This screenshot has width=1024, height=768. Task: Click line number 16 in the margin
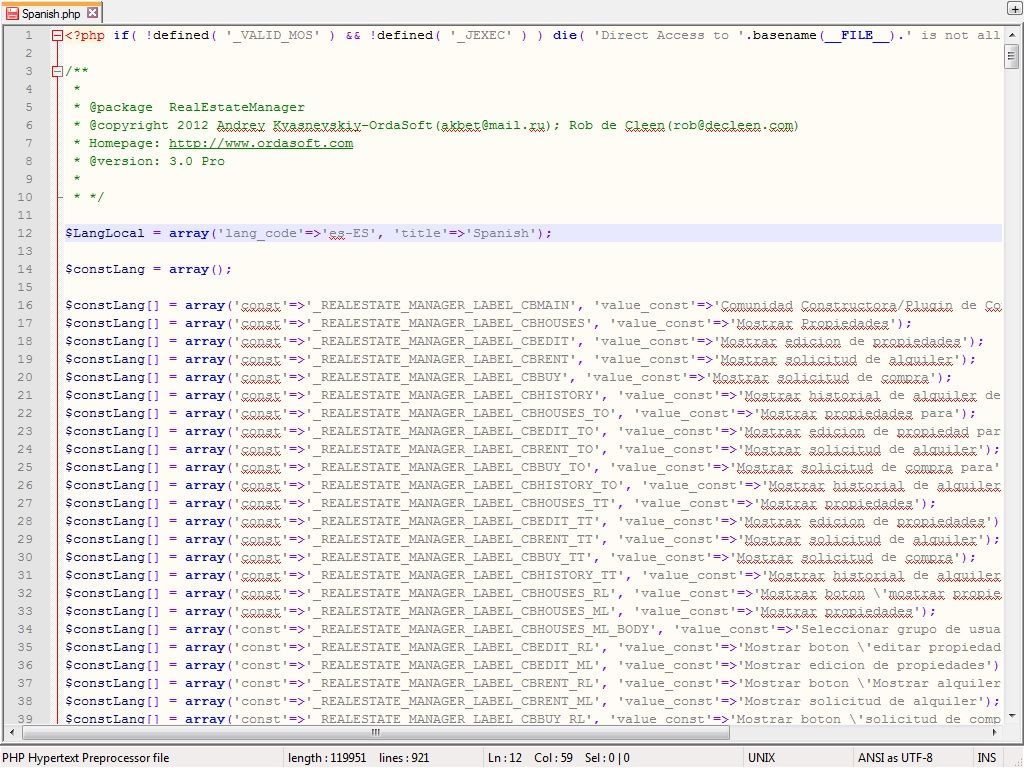[x=25, y=305]
